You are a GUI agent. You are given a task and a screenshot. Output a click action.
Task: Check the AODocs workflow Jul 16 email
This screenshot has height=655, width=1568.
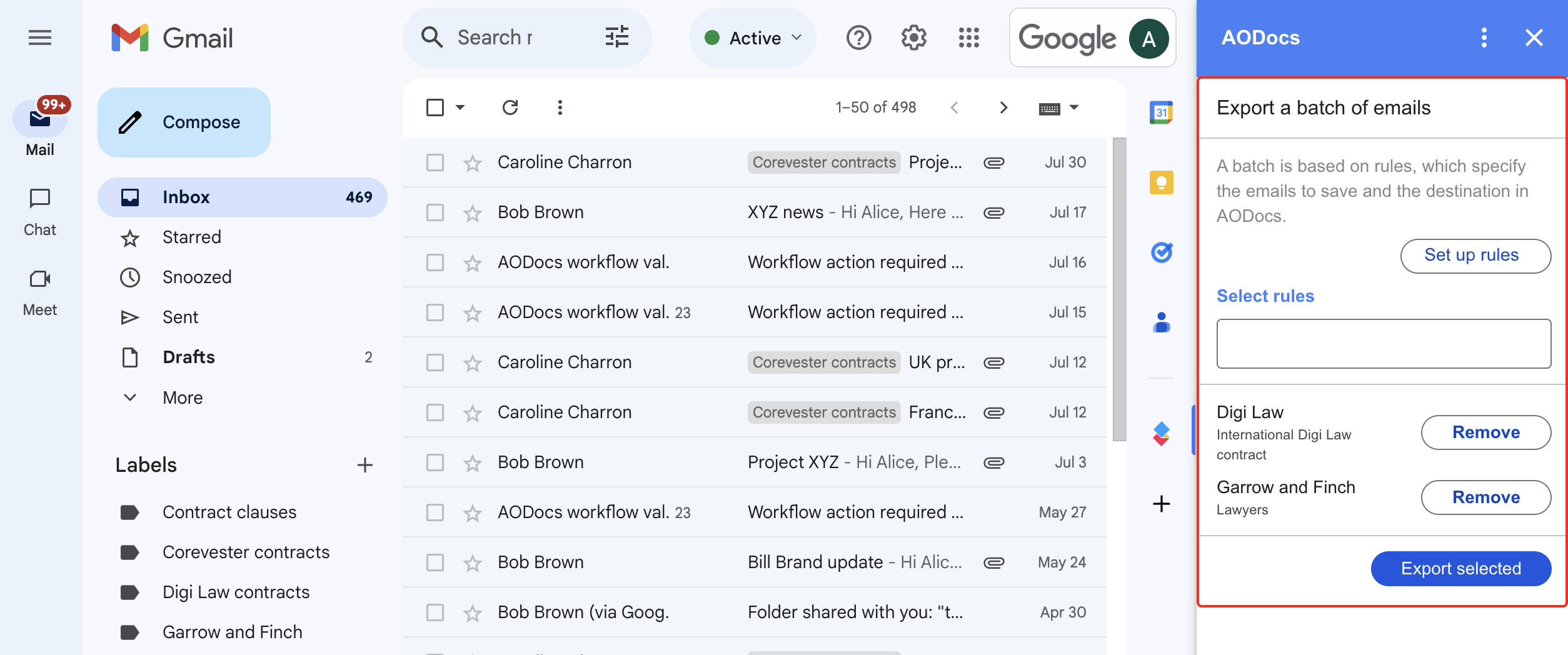435,262
